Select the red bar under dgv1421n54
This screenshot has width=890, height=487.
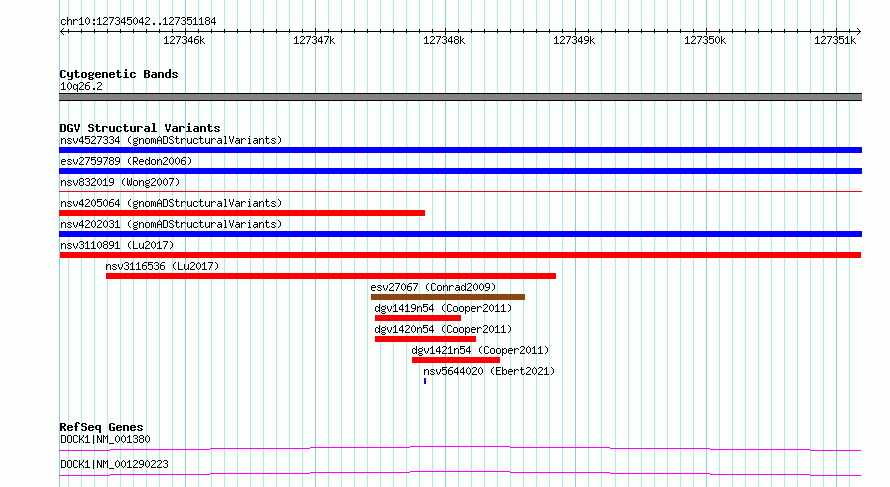pyautogui.click(x=456, y=360)
